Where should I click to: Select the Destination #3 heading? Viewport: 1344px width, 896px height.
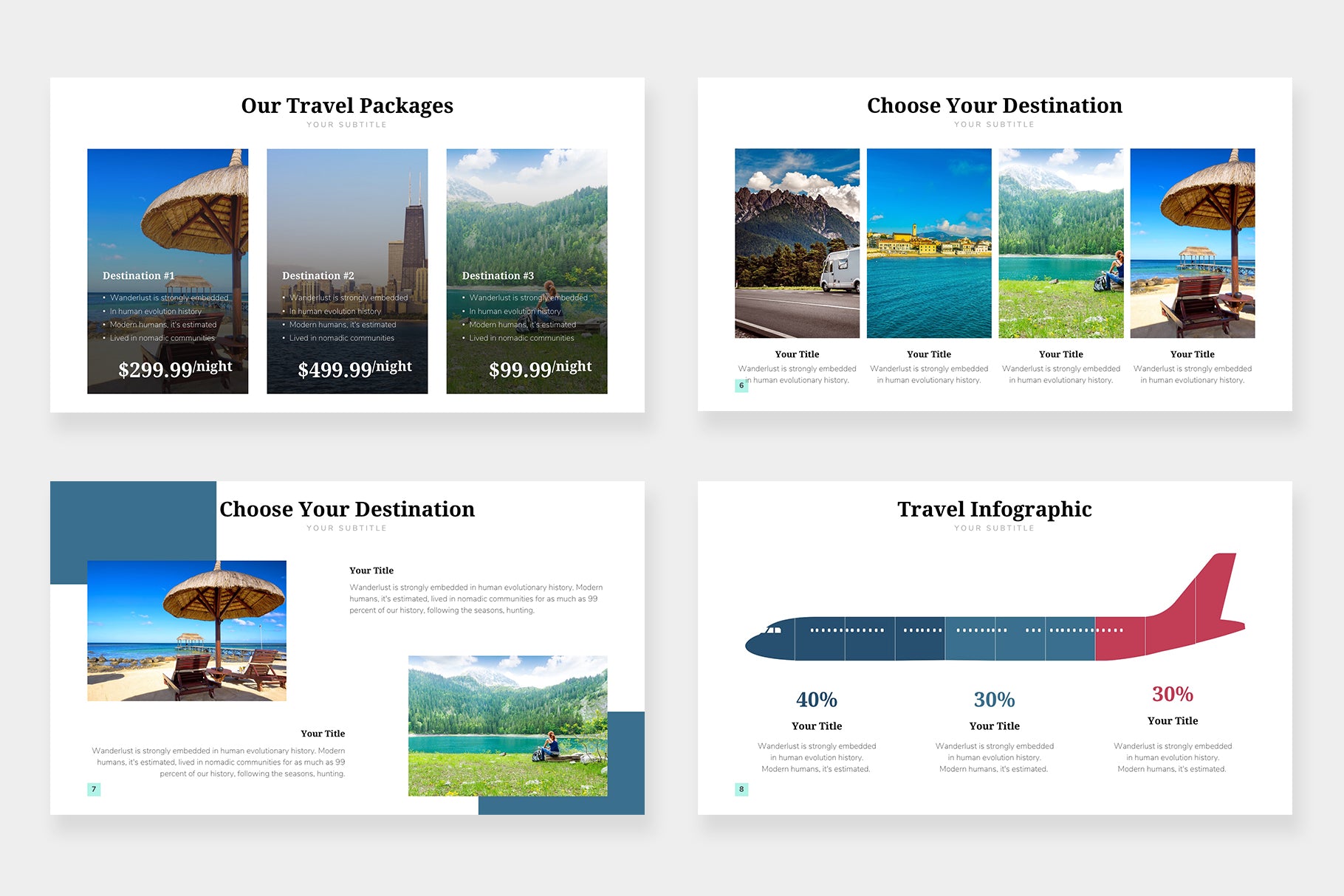498,276
